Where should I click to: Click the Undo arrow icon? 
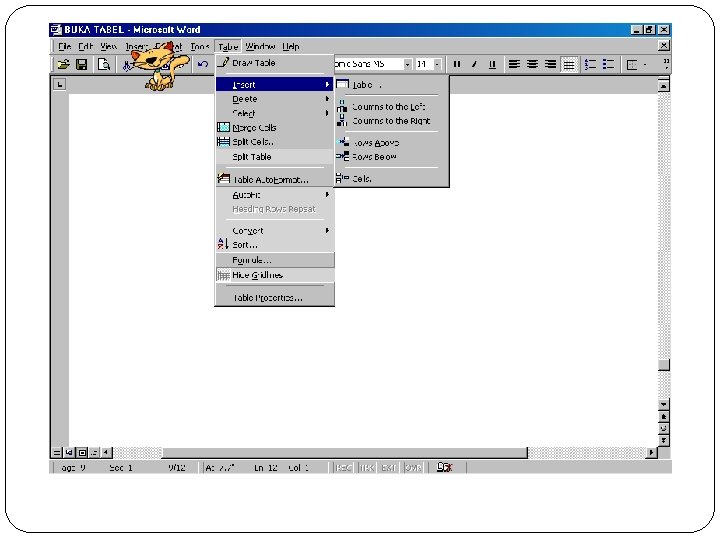point(202,64)
